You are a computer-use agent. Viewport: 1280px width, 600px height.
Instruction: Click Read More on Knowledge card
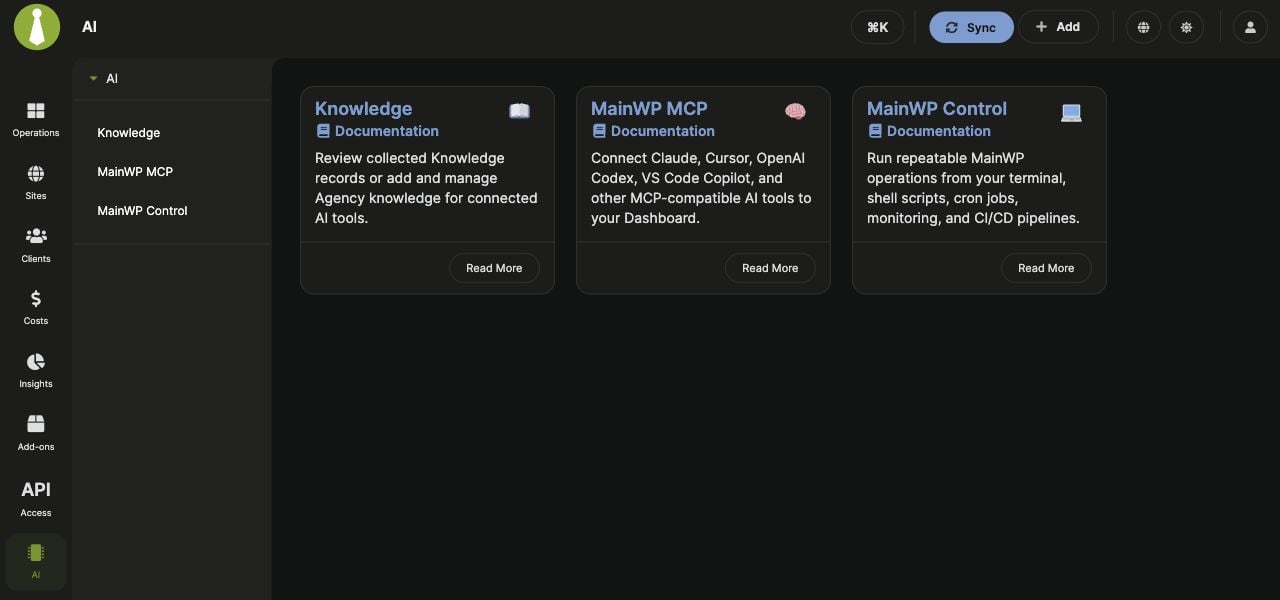[494, 268]
